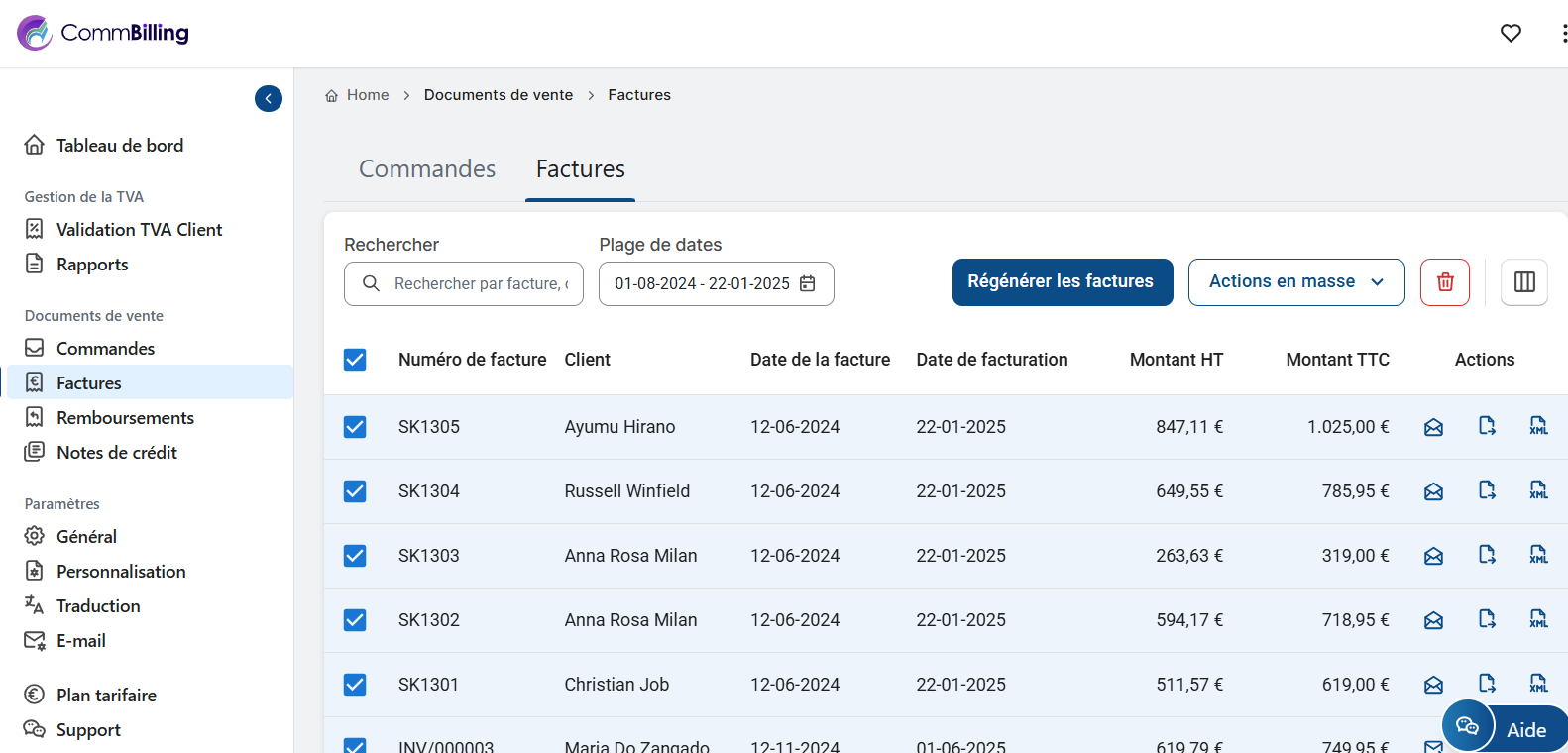The image size is (1568, 753).
Task: Send email for invoice SK1302
Action: (x=1433, y=620)
